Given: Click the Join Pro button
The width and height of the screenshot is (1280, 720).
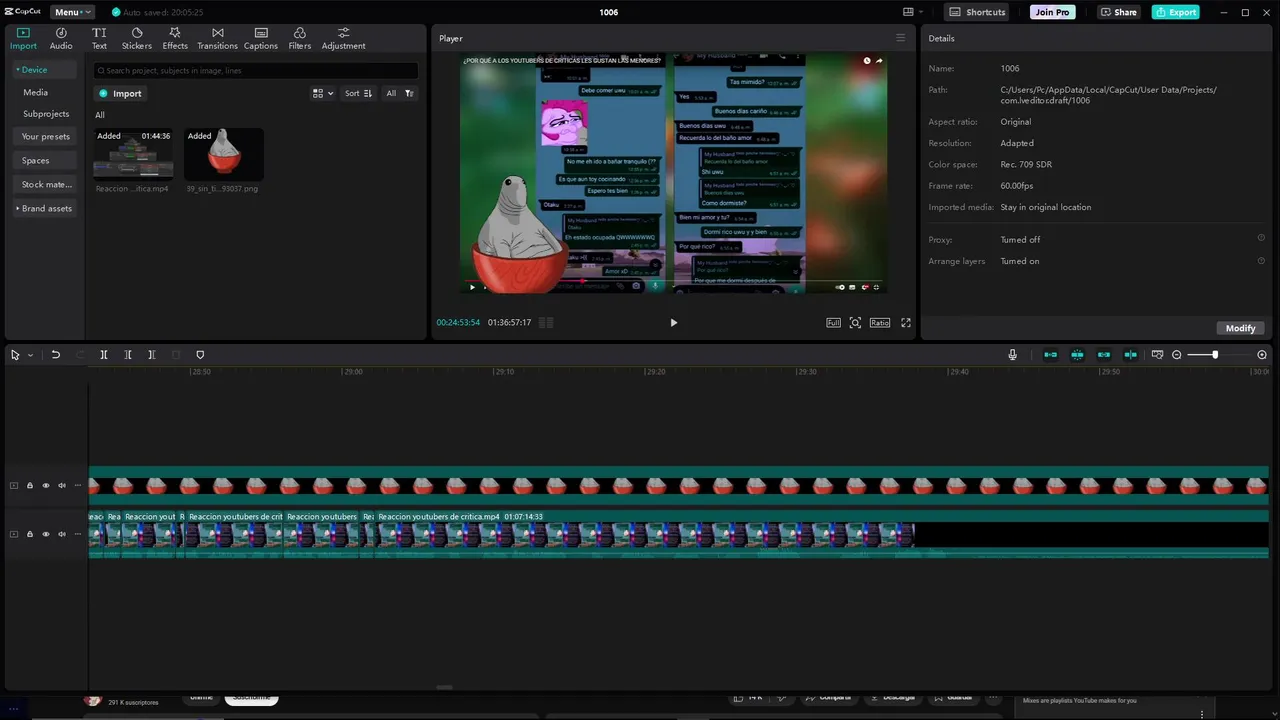Looking at the screenshot, I should coord(1052,12).
